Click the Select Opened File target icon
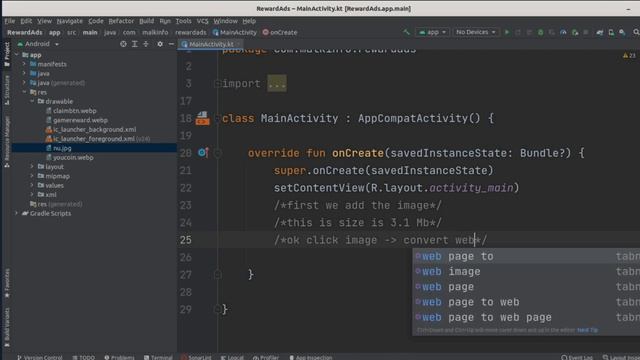The width and height of the screenshot is (640, 360). point(123,44)
